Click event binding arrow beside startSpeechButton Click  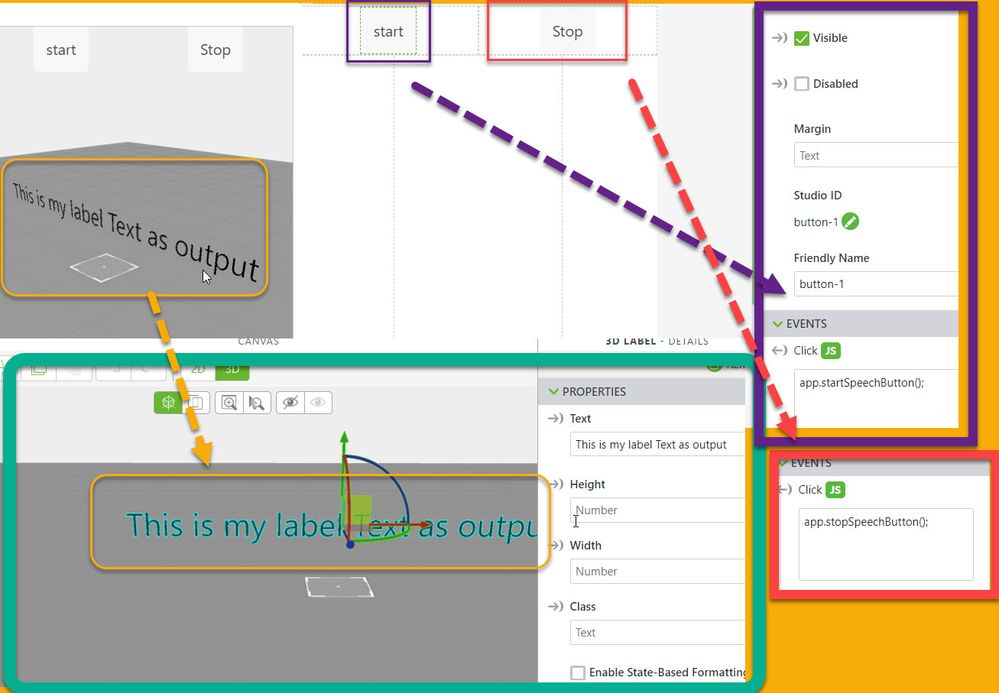pyautogui.click(x=779, y=350)
